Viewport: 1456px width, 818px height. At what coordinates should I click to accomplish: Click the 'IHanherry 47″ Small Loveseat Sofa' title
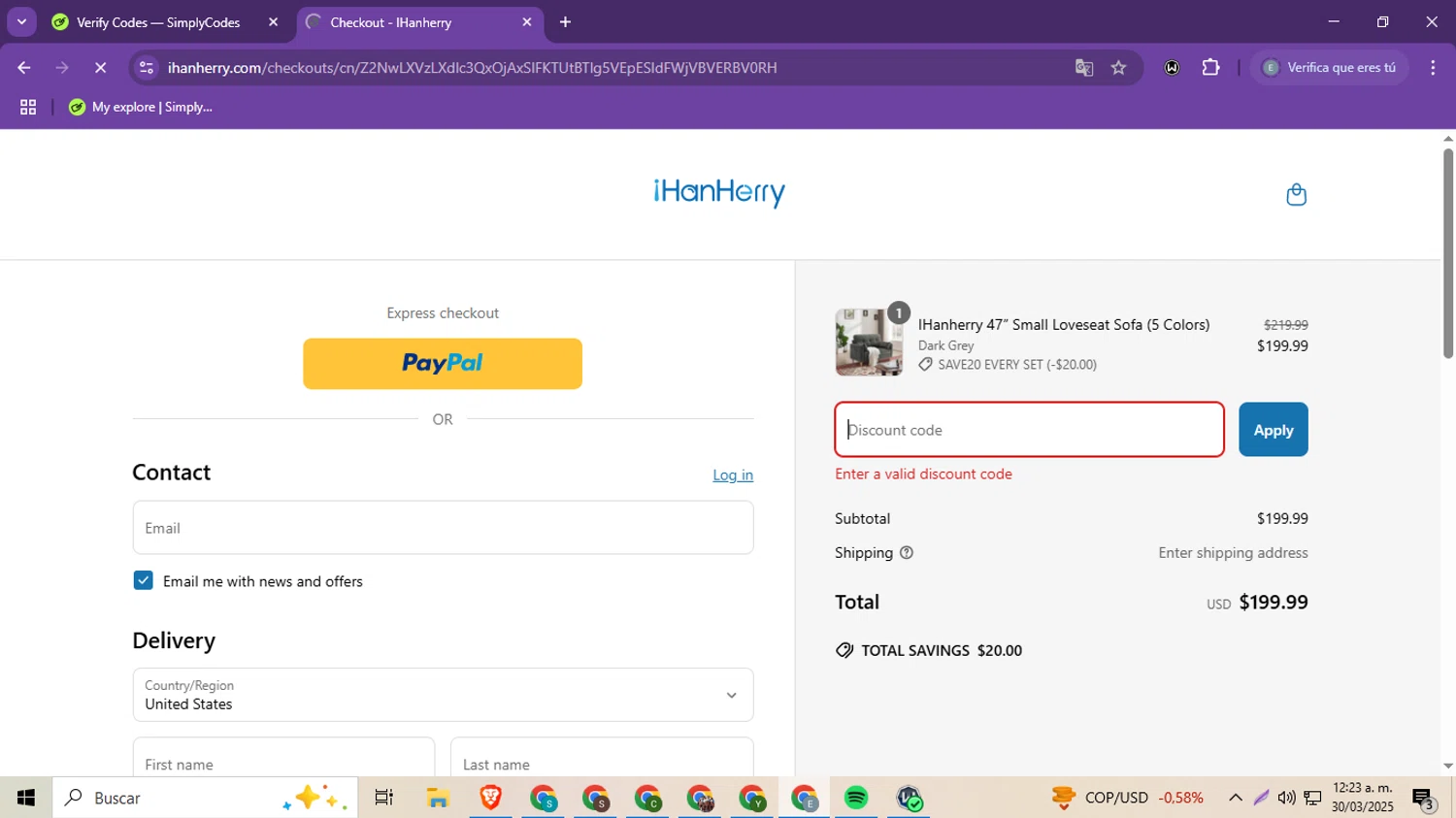click(x=1064, y=325)
